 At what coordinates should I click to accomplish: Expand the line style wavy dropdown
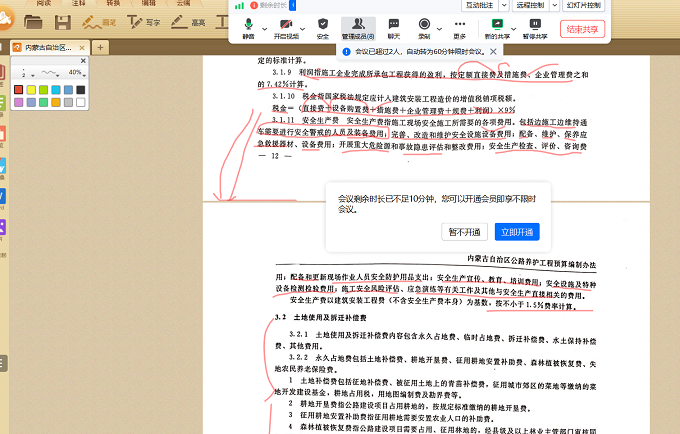[x=52, y=73]
